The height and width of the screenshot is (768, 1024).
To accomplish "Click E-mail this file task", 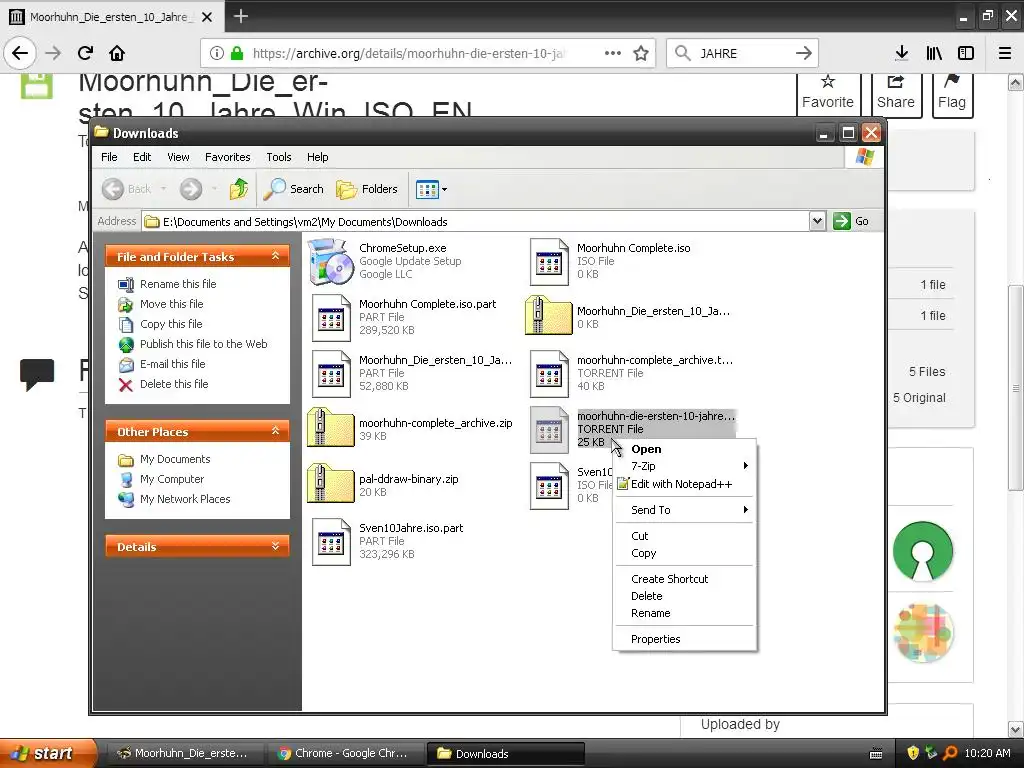I will 161,364.
